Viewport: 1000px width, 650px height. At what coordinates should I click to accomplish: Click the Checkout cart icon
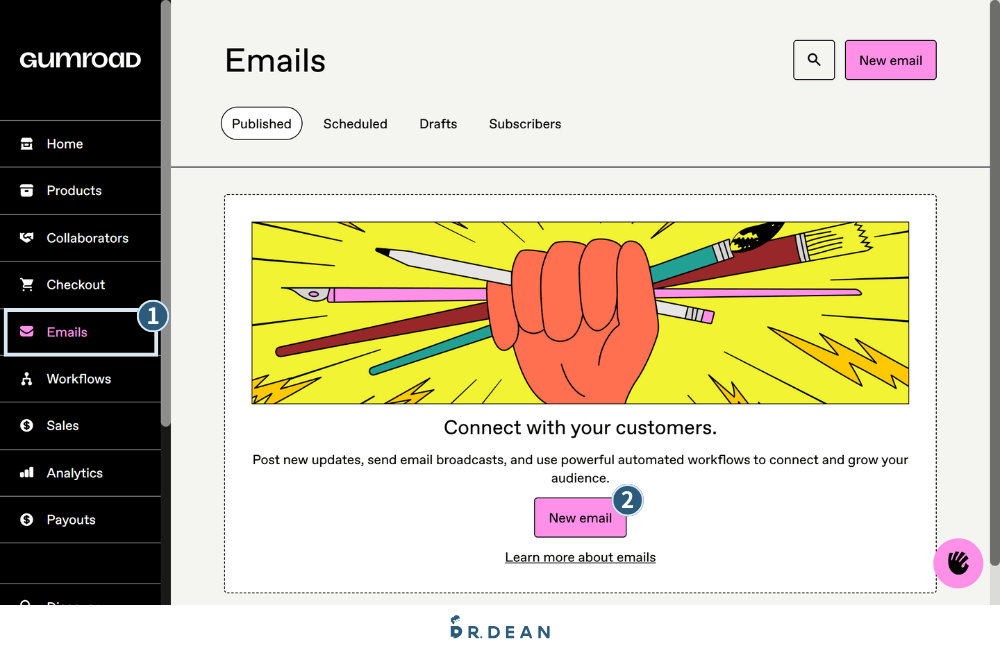[27, 285]
